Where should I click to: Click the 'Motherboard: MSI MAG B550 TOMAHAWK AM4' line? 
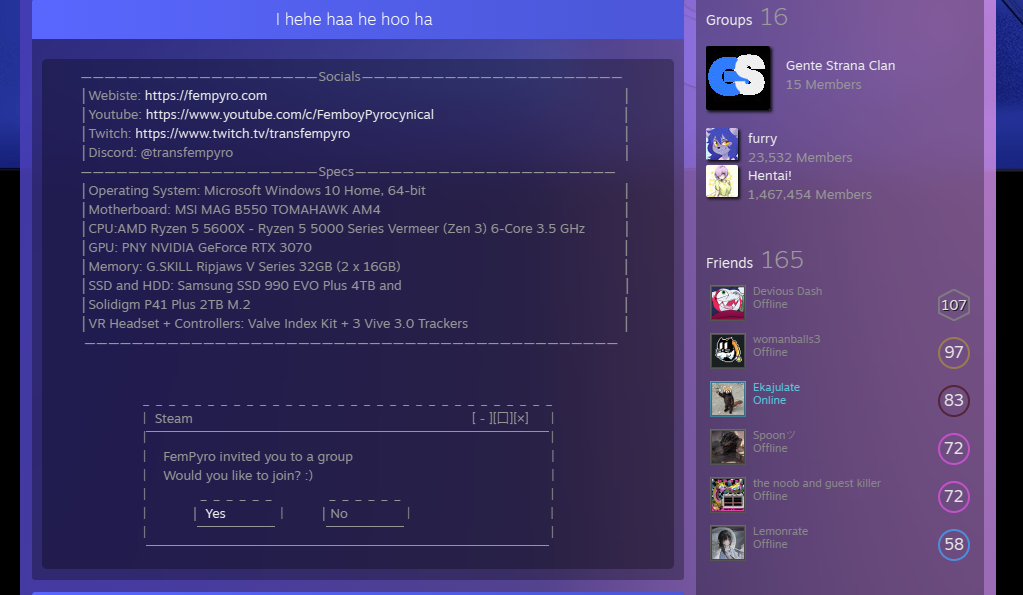234,209
